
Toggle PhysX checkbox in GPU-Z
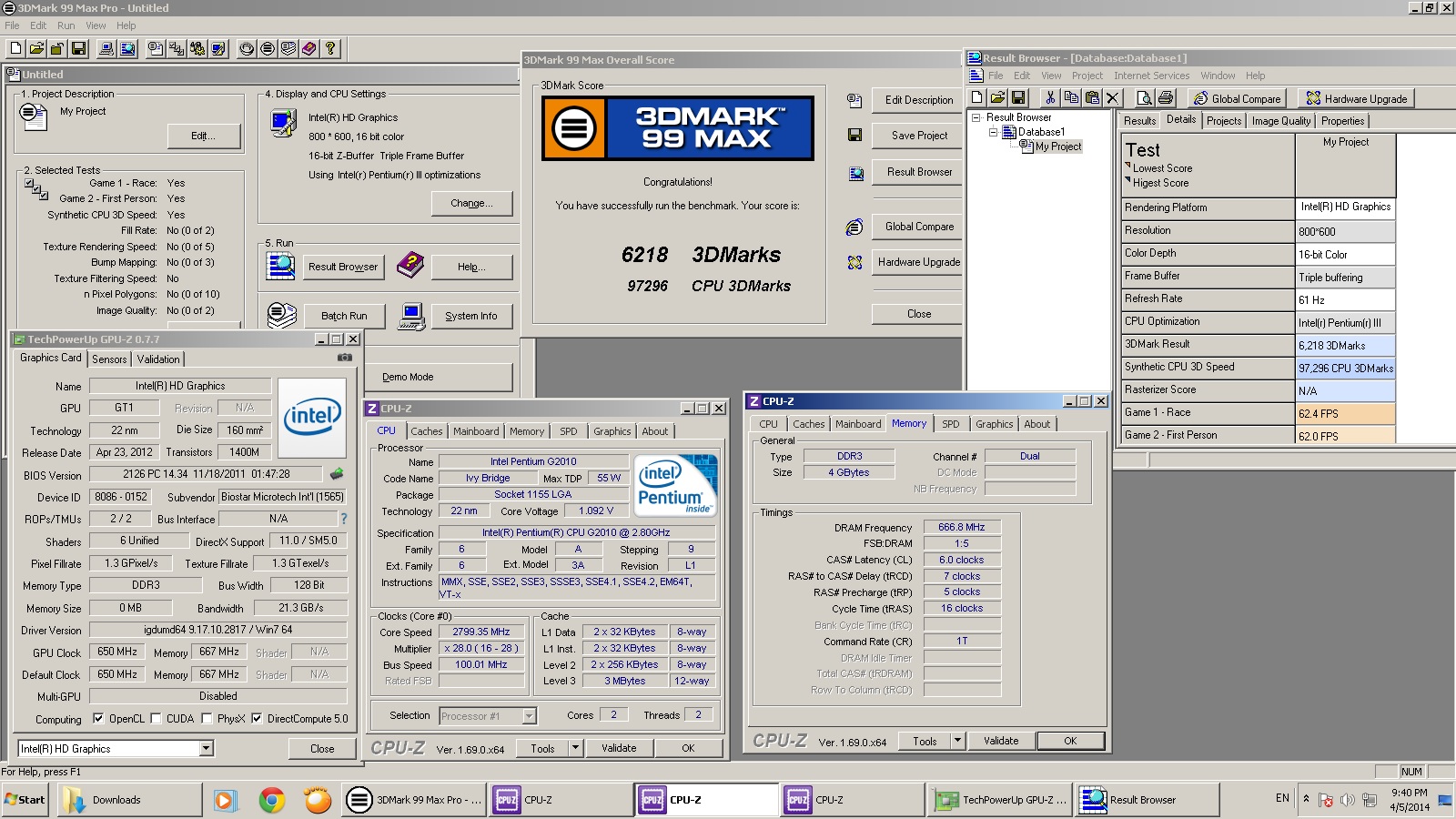point(207,718)
